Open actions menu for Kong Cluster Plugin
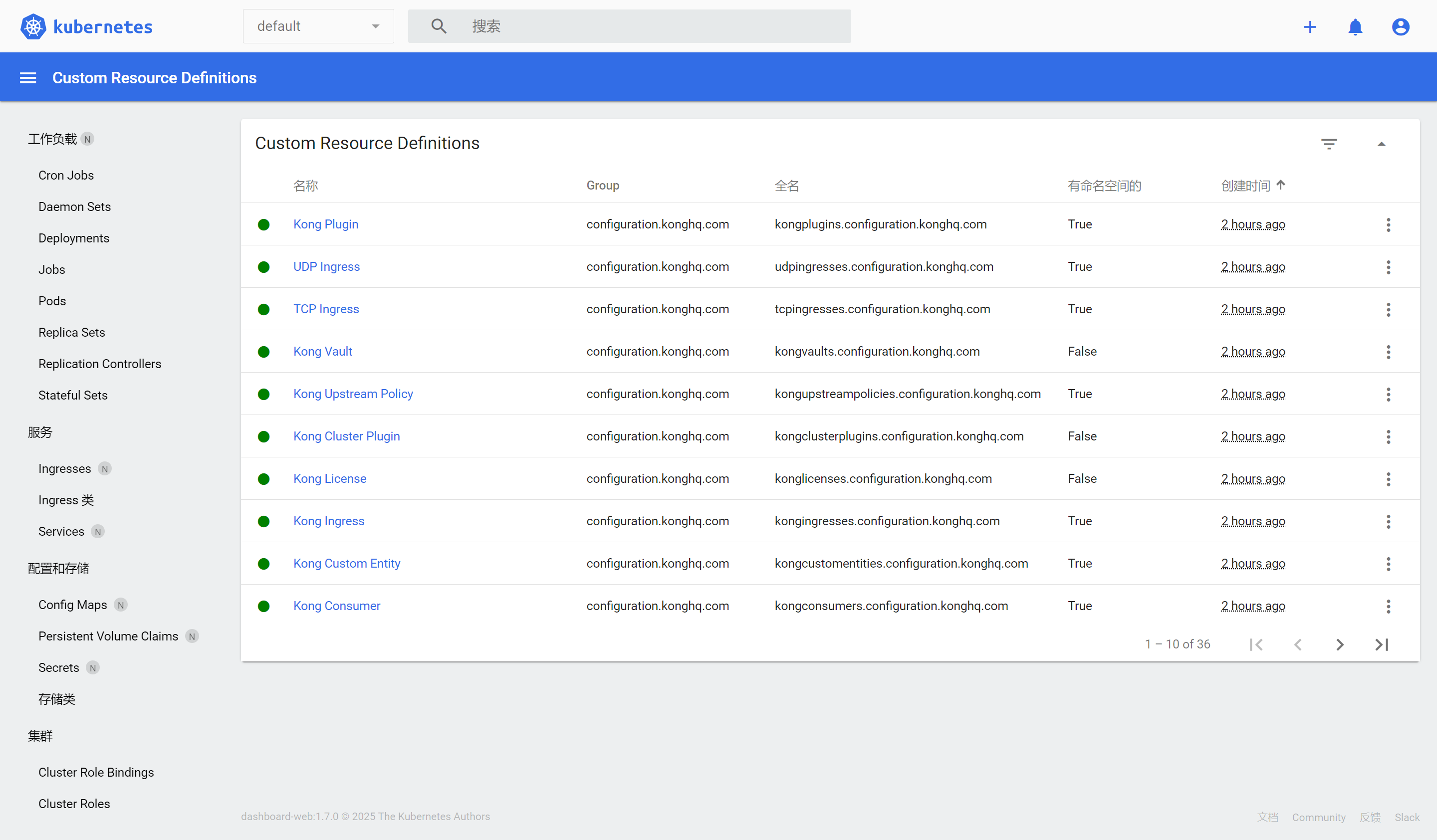 pos(1388,436)
